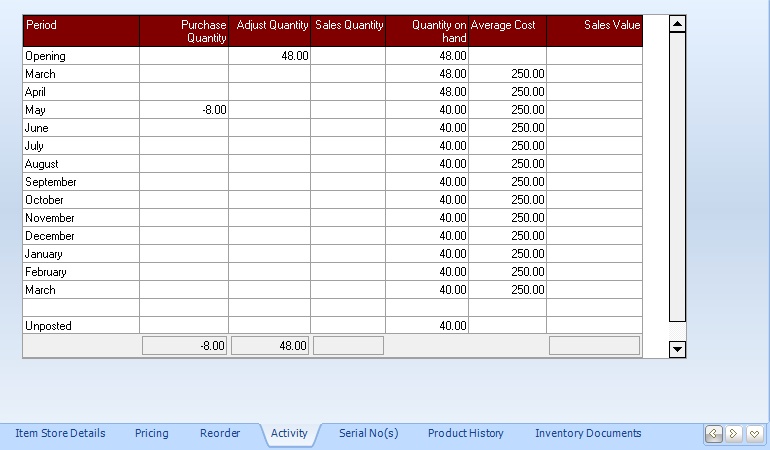The width and height of the screenshot is (770, 450).
Task: Open the Pricing tab
Action: 152,434
